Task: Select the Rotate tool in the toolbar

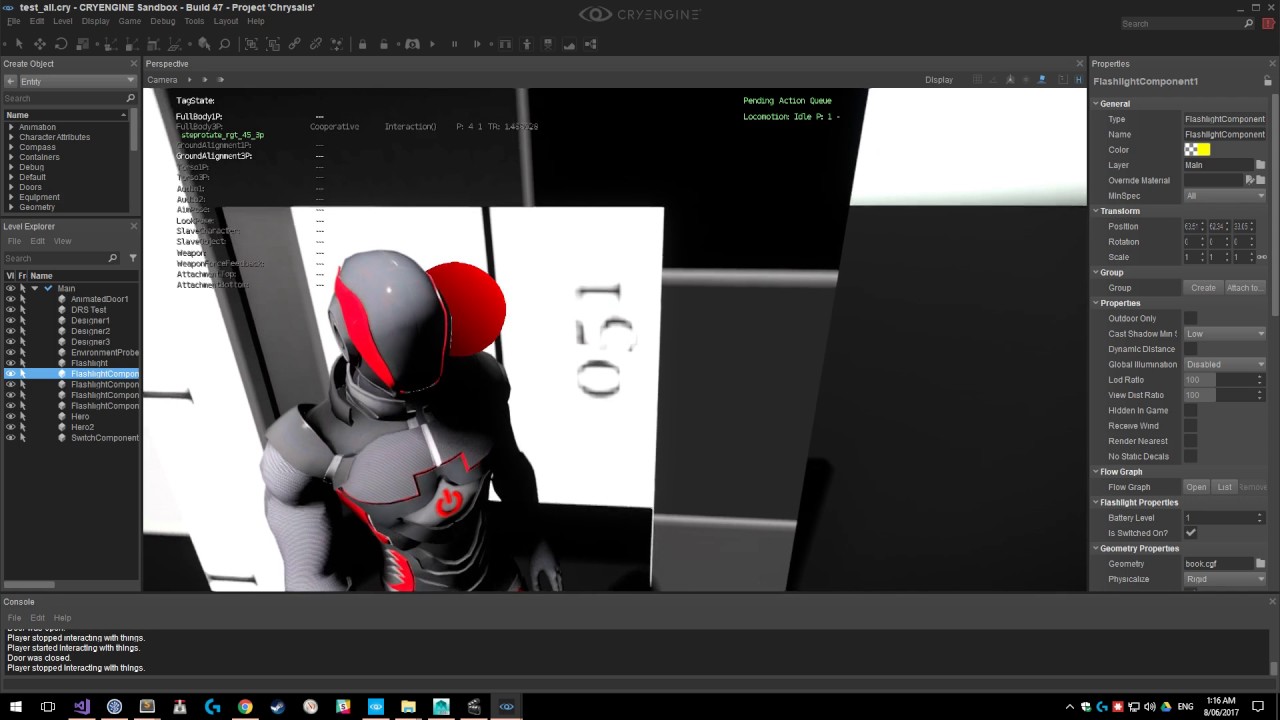Action: pos(61,44)
